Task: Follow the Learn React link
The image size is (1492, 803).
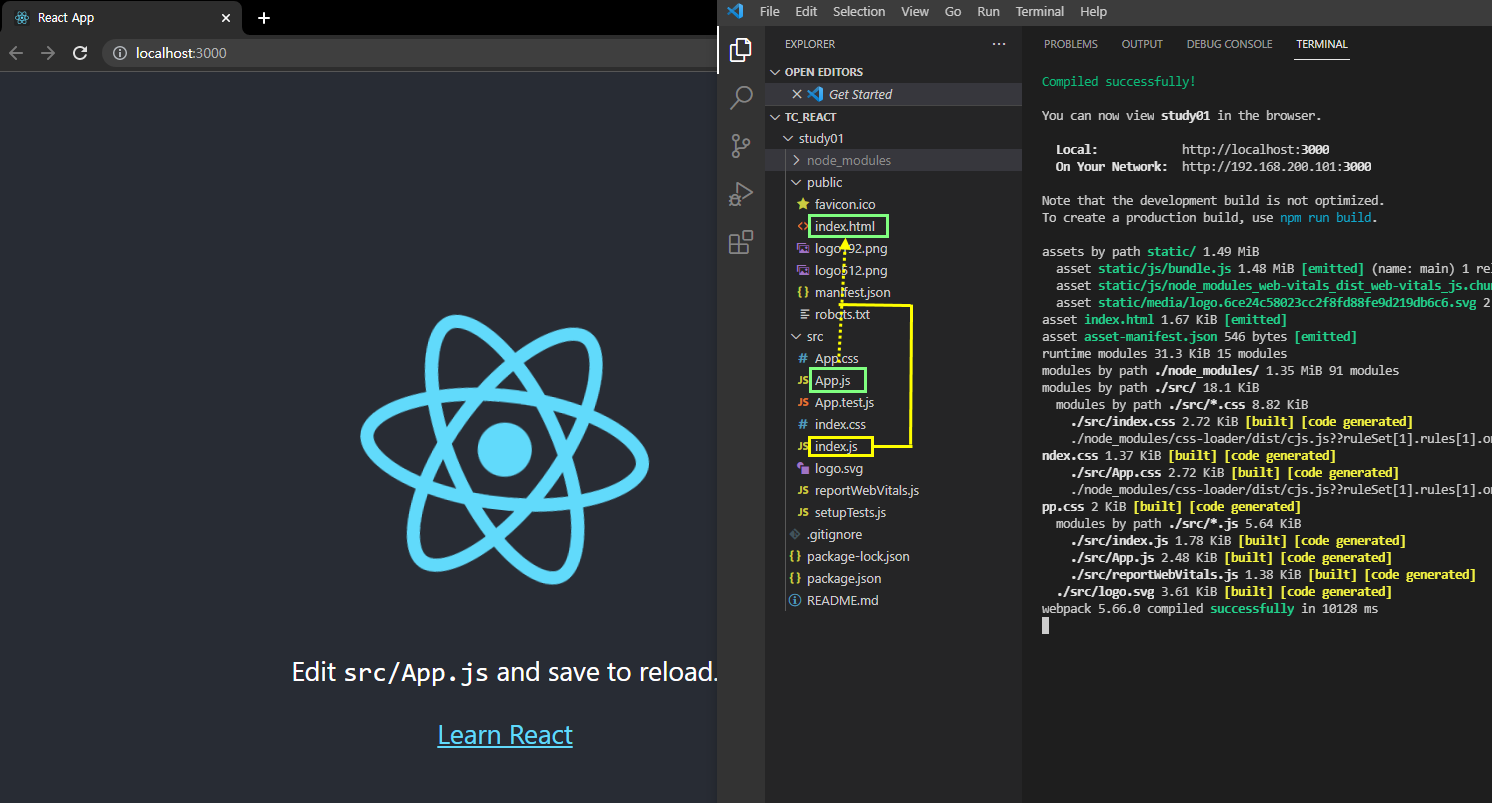Action: click(505, 735)
